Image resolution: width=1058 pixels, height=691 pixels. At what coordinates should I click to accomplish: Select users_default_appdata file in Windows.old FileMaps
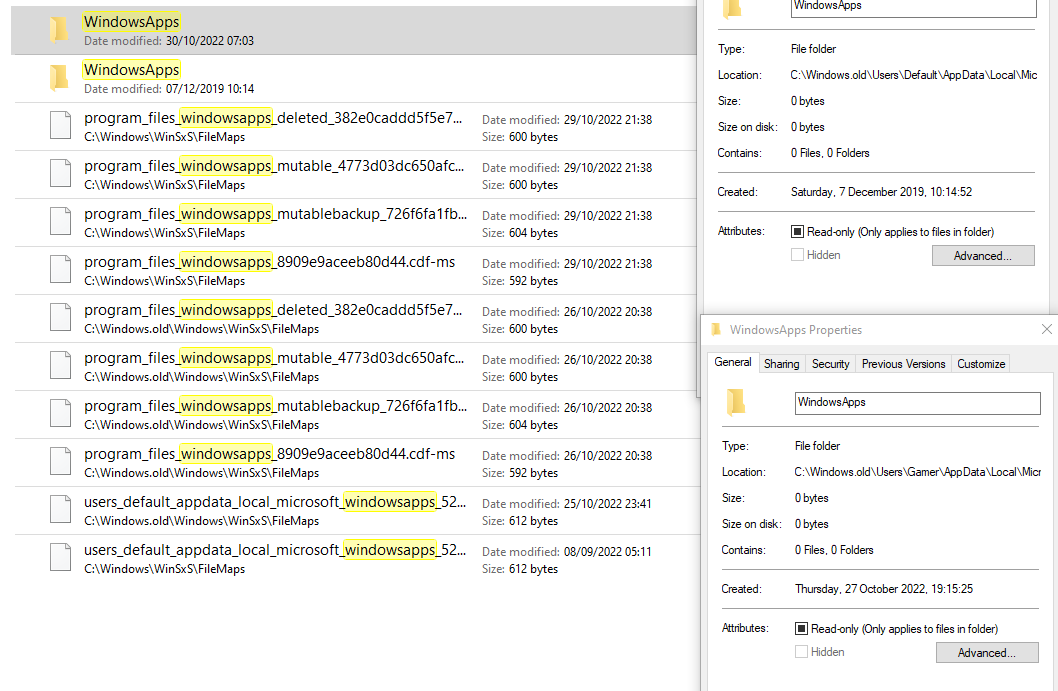point(275,502)
